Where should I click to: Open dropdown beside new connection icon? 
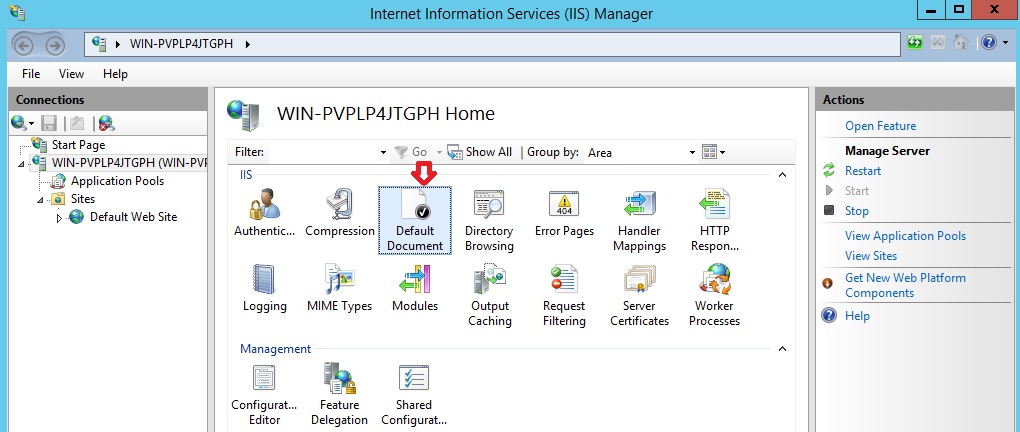[31, 123]
